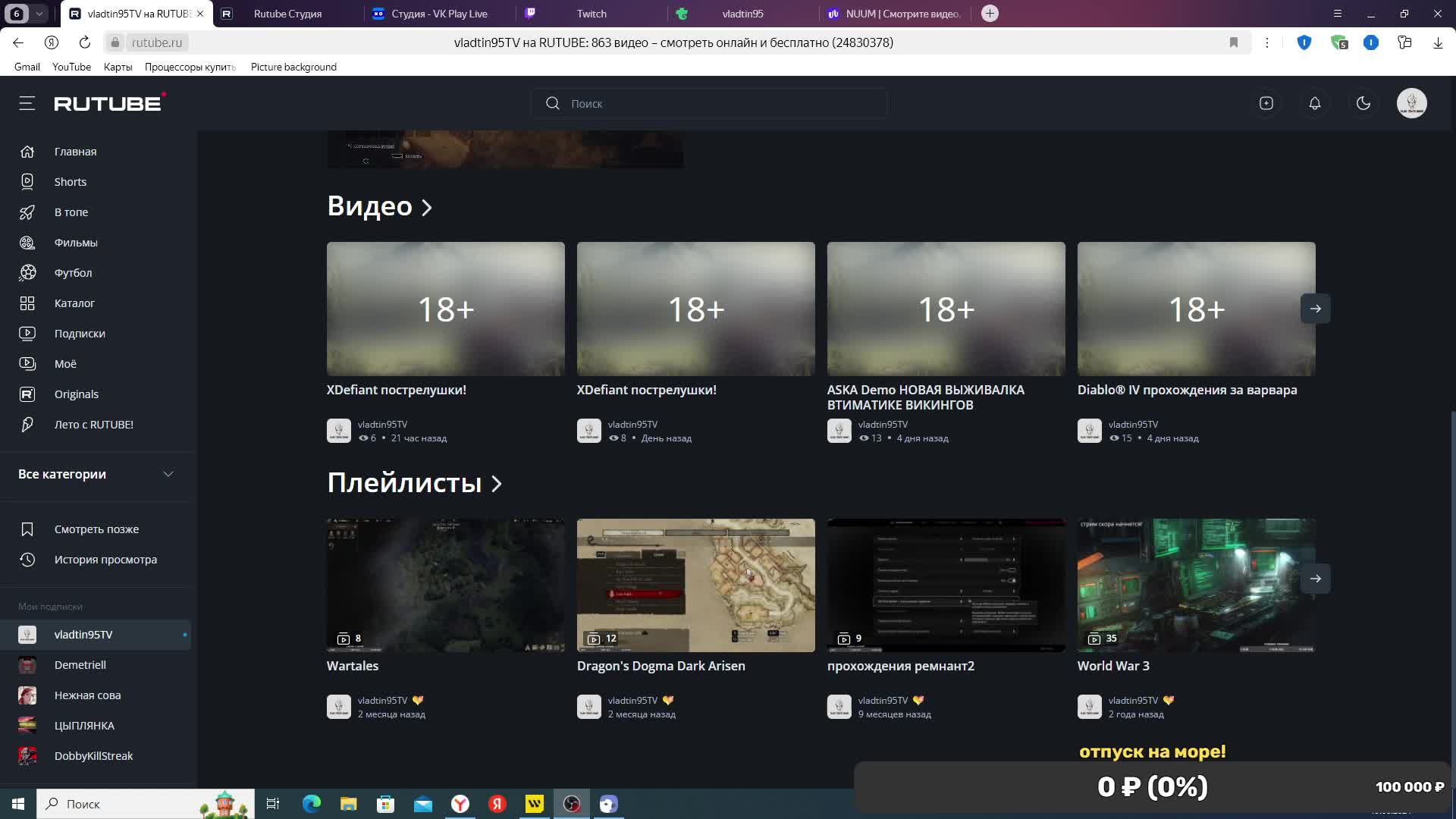Click the user profile avatar

[1411, 103]
